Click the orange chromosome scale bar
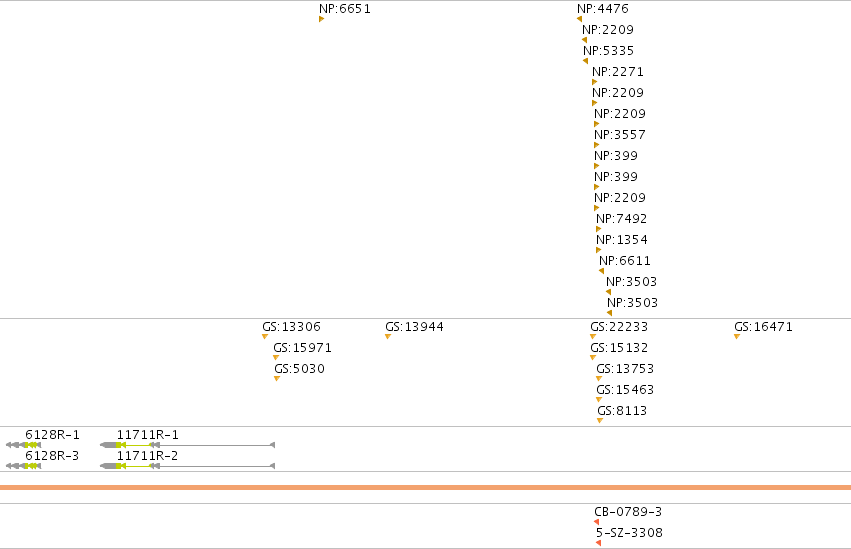851x549 pixels. point(426,488)
